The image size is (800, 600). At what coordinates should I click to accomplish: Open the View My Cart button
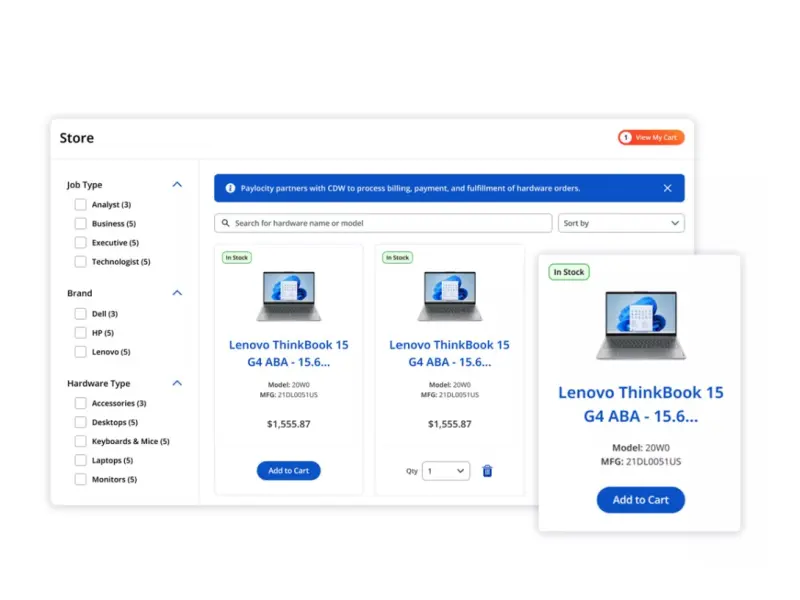pyautogui.click(x=651, y=137)
